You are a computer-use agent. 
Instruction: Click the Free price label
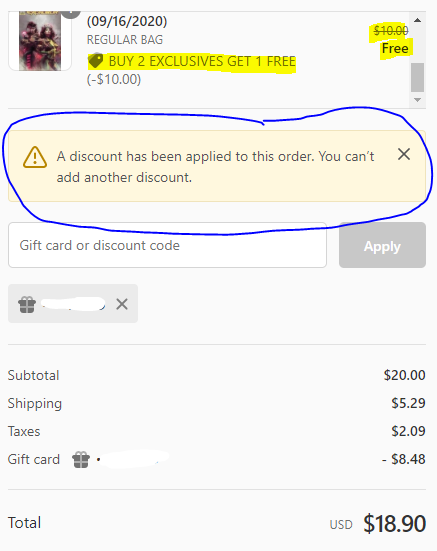pyautogui.click(x=395, y=48)
